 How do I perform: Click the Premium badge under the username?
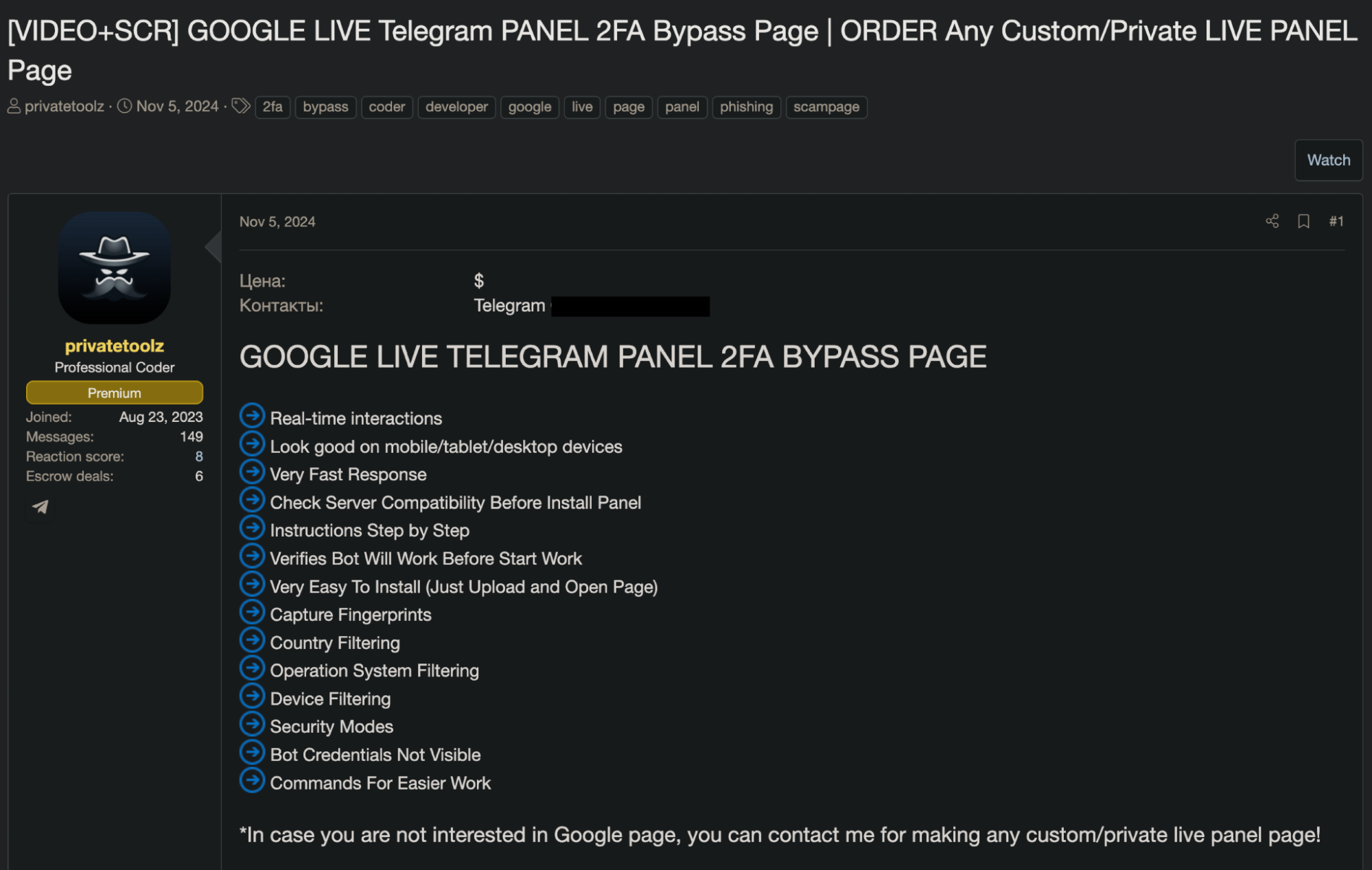tap(115, 392)
